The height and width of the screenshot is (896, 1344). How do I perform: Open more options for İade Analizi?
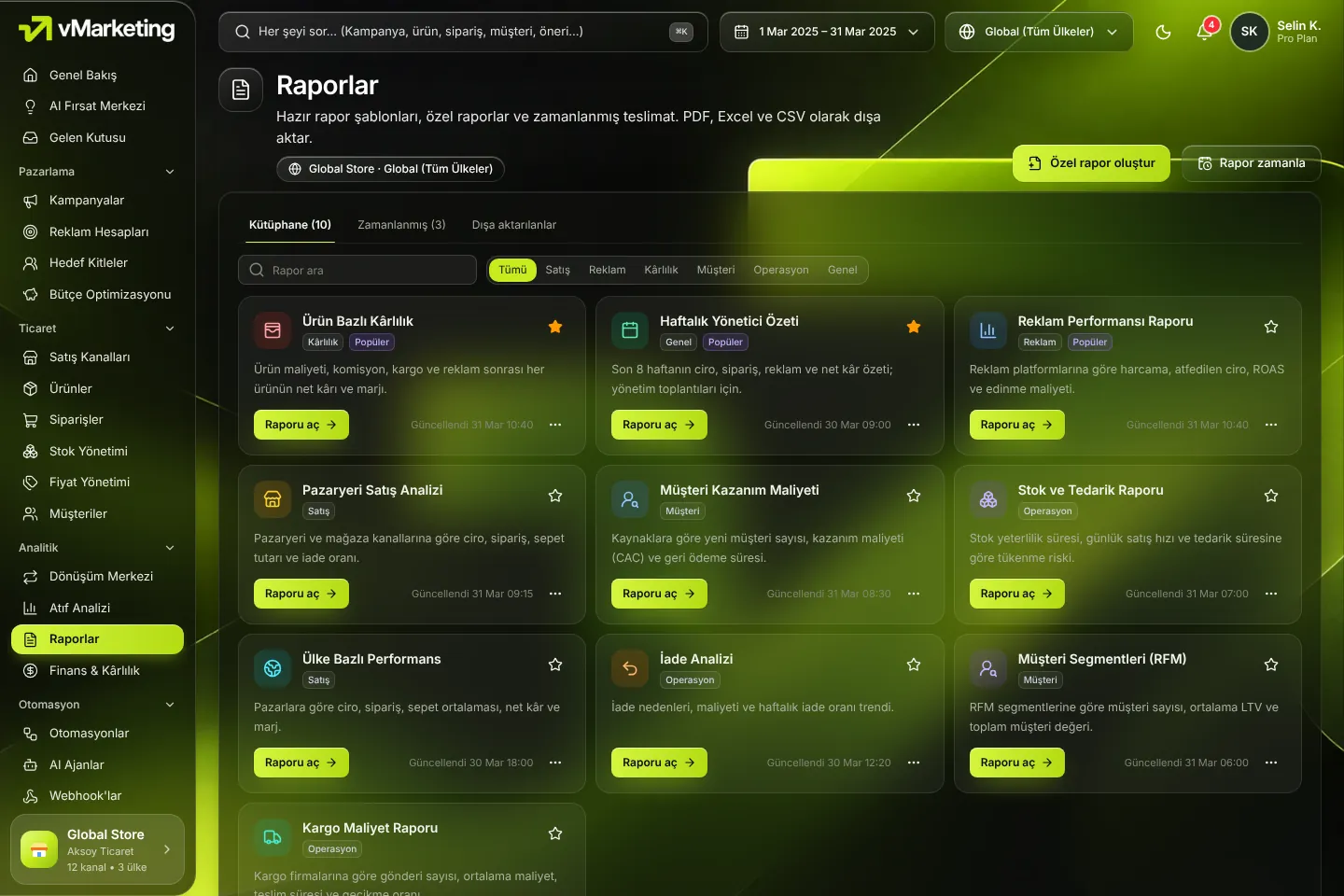click(x=914, y=763)
